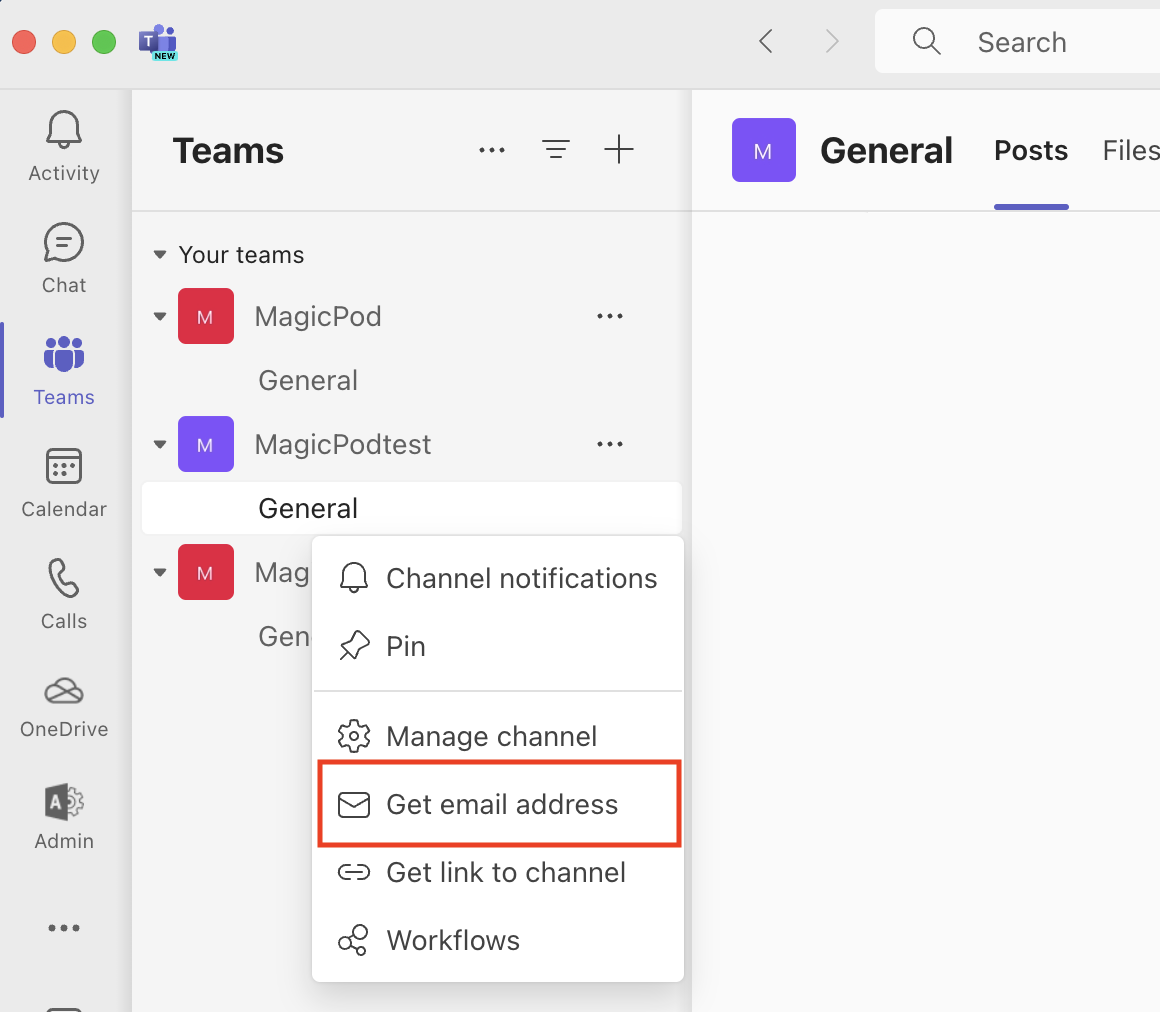
Task: Select Teams in the left rail
Action: pos(64,371)
